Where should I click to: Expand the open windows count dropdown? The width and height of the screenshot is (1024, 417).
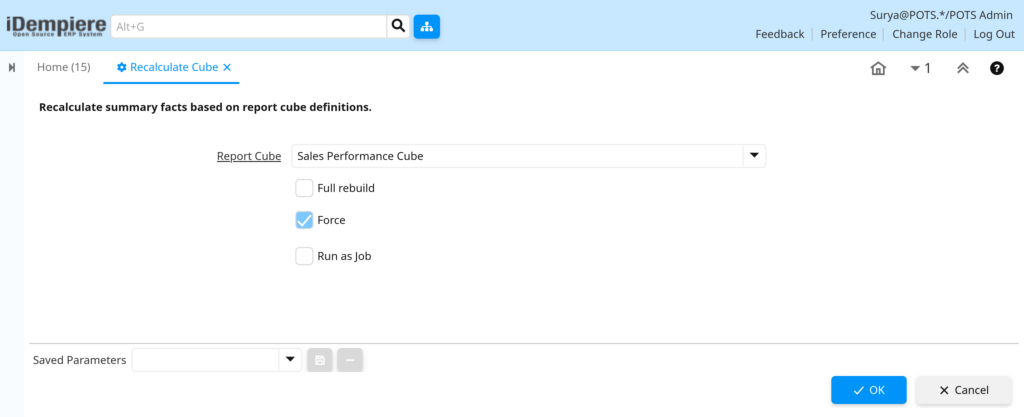pos(920,68)
